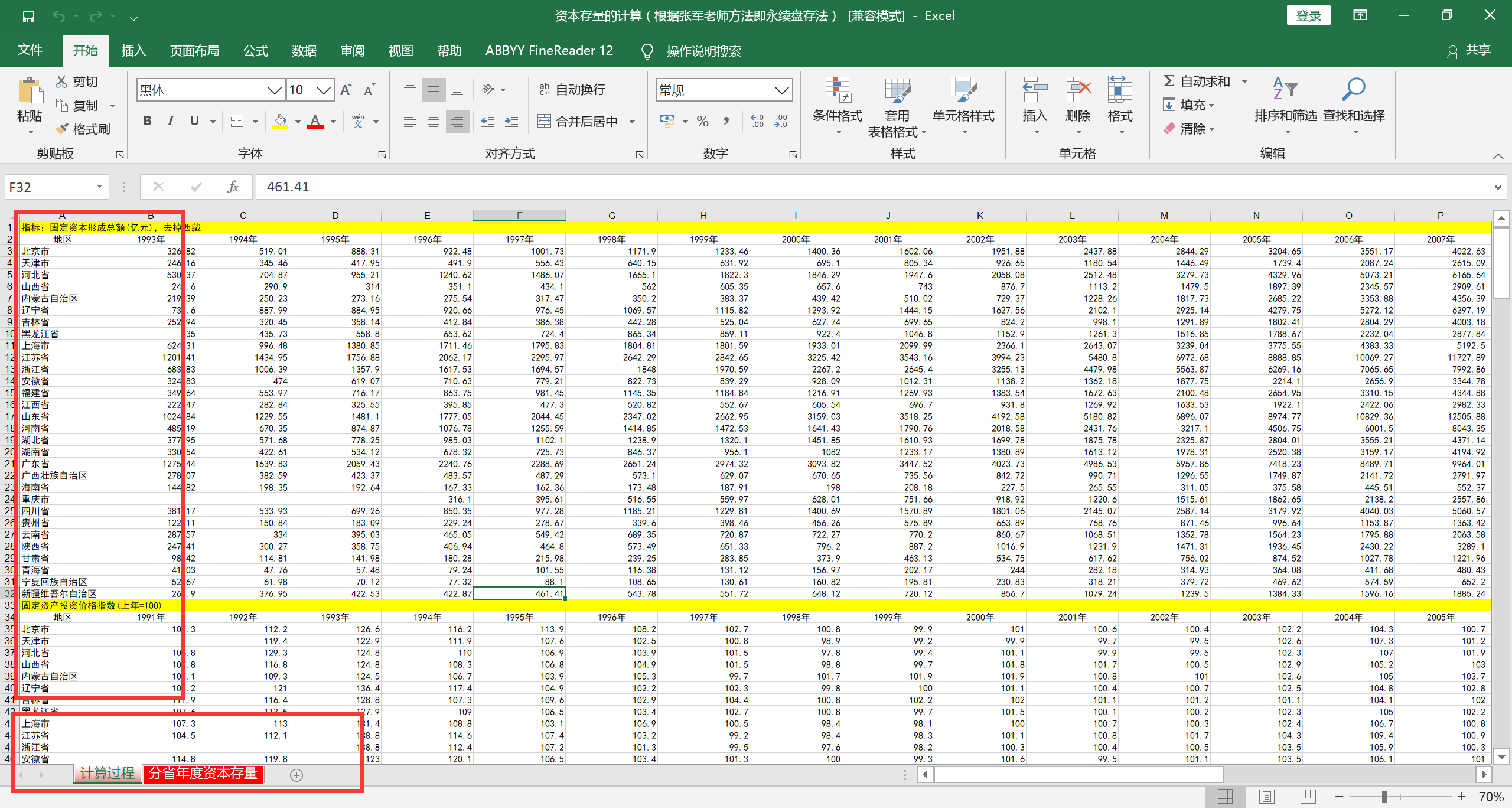This screenshot has width=1512, height=809.
Task: Toggle Underline formatting
Action: click(194, 121)
